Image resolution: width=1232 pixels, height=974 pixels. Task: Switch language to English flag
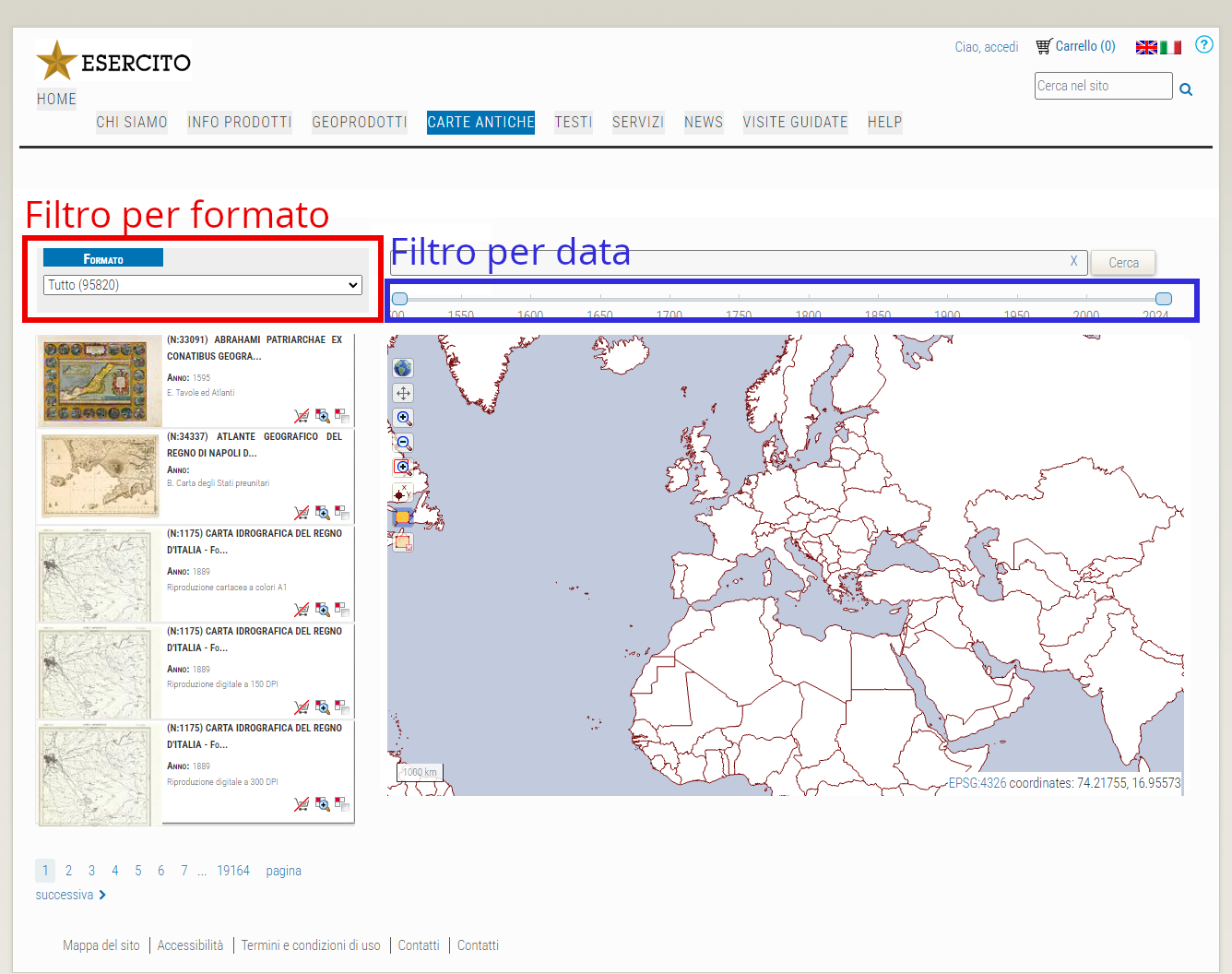(x=1146, y=47)
